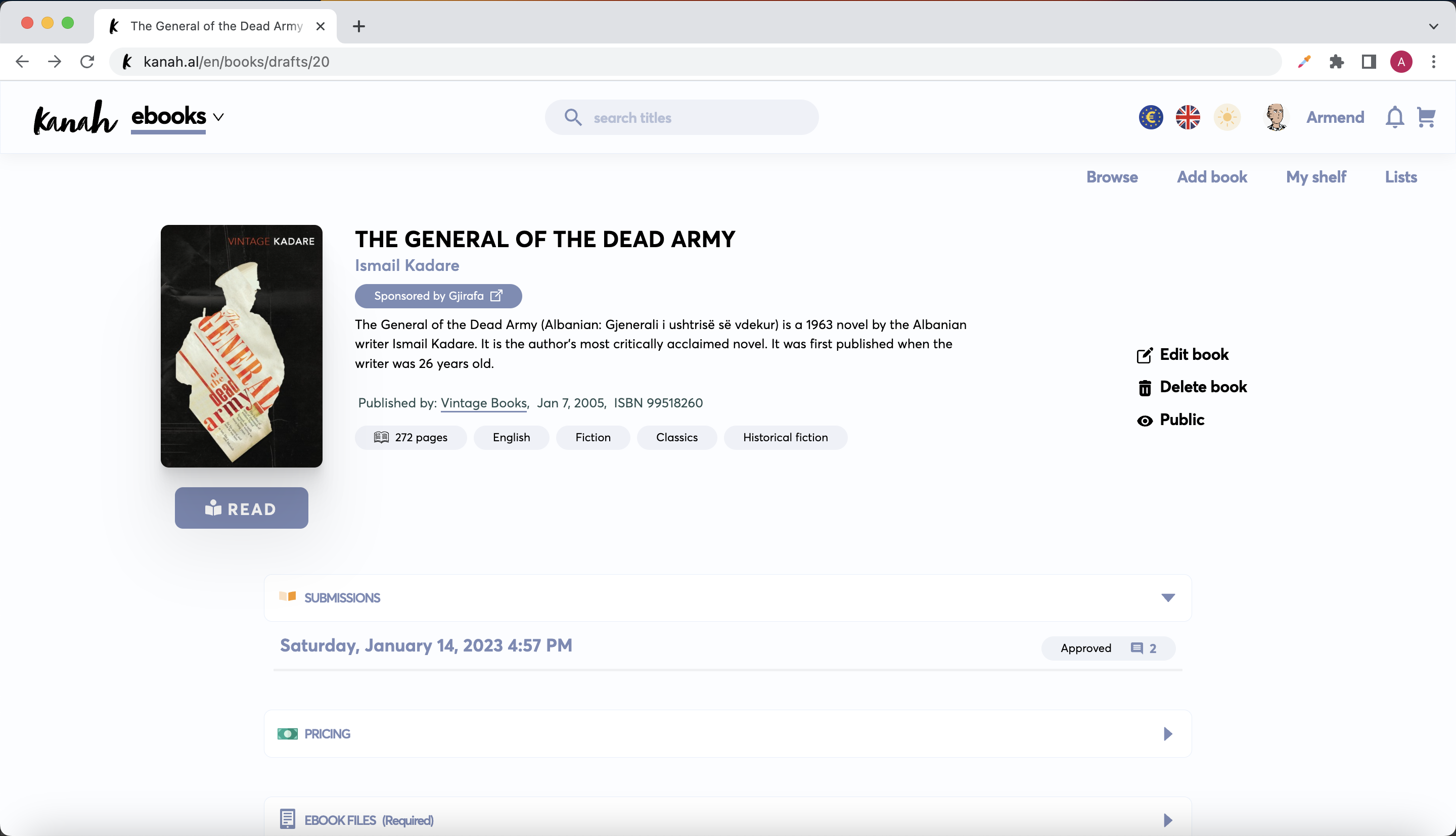This screenshot has height=836, width=1456.
Task: Click the search magnifier icon
Action: 572,117
